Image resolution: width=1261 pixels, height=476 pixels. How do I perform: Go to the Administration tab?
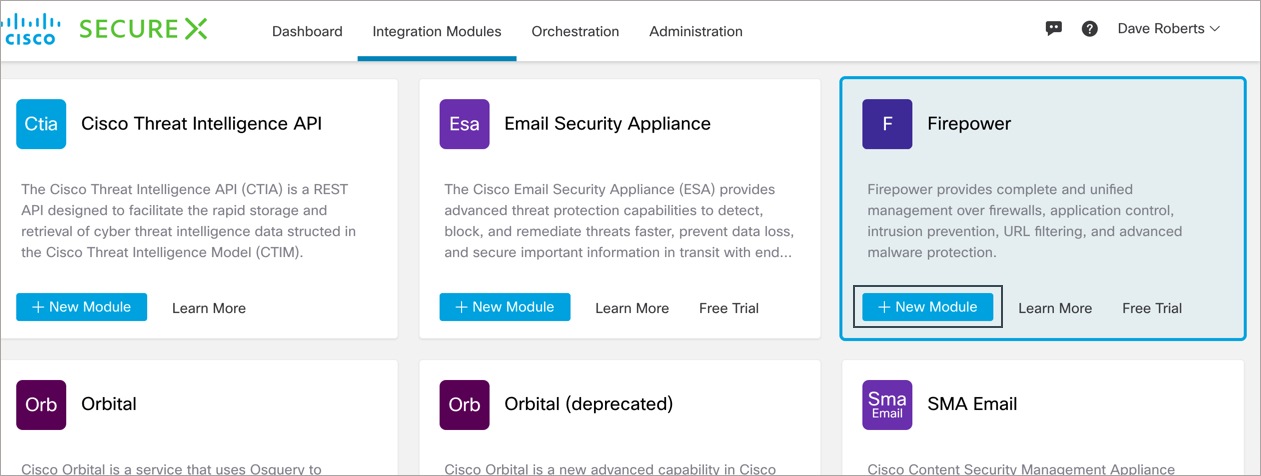point(696,31)
